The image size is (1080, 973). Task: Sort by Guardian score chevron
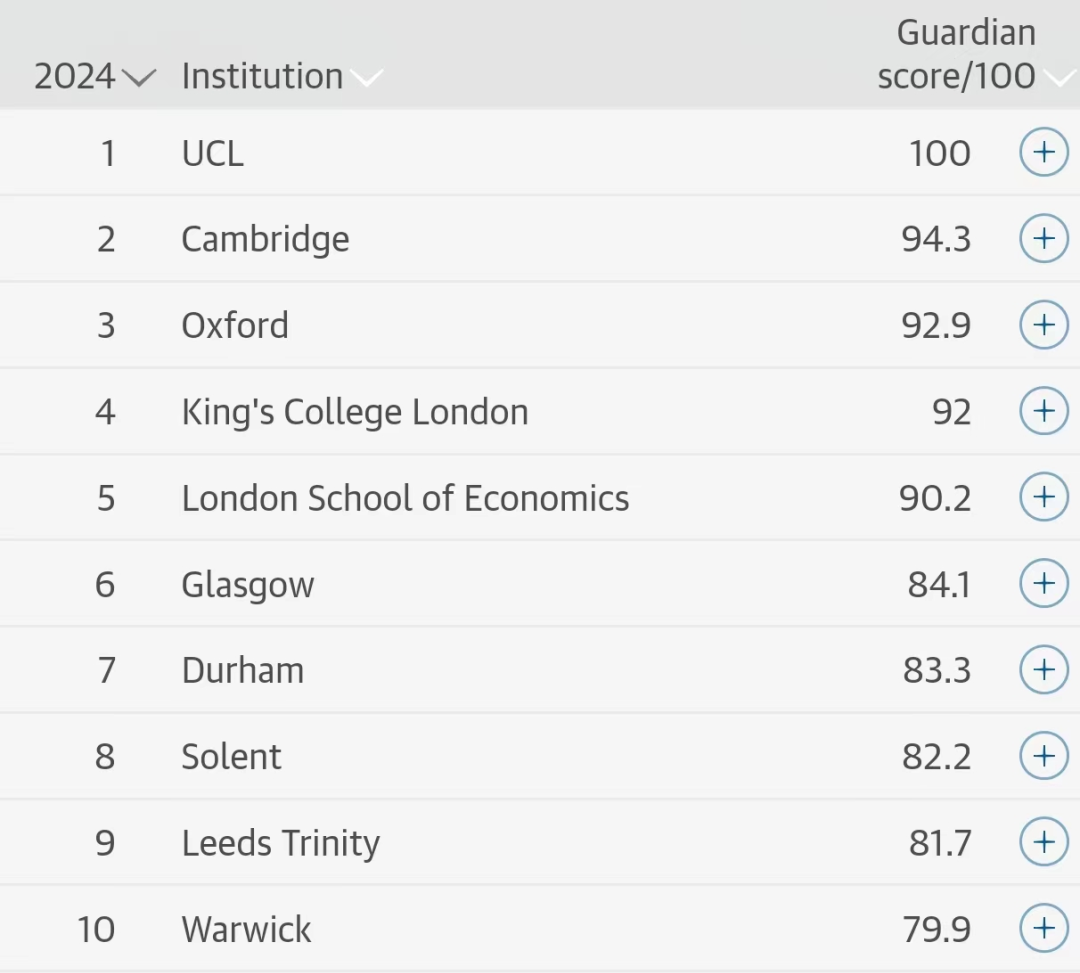click(1061, 78)
